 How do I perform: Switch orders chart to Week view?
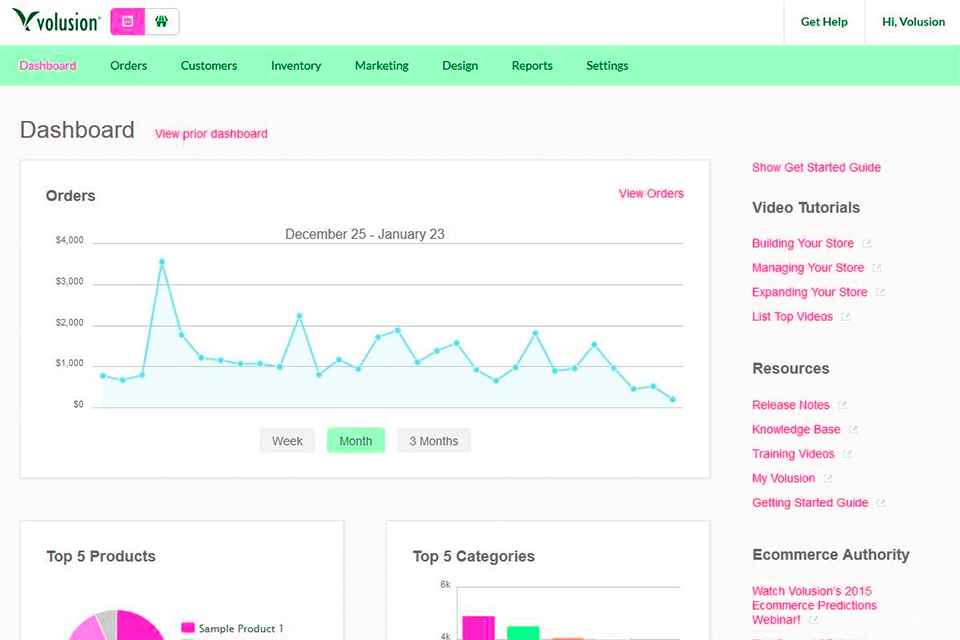click(287, 441)
